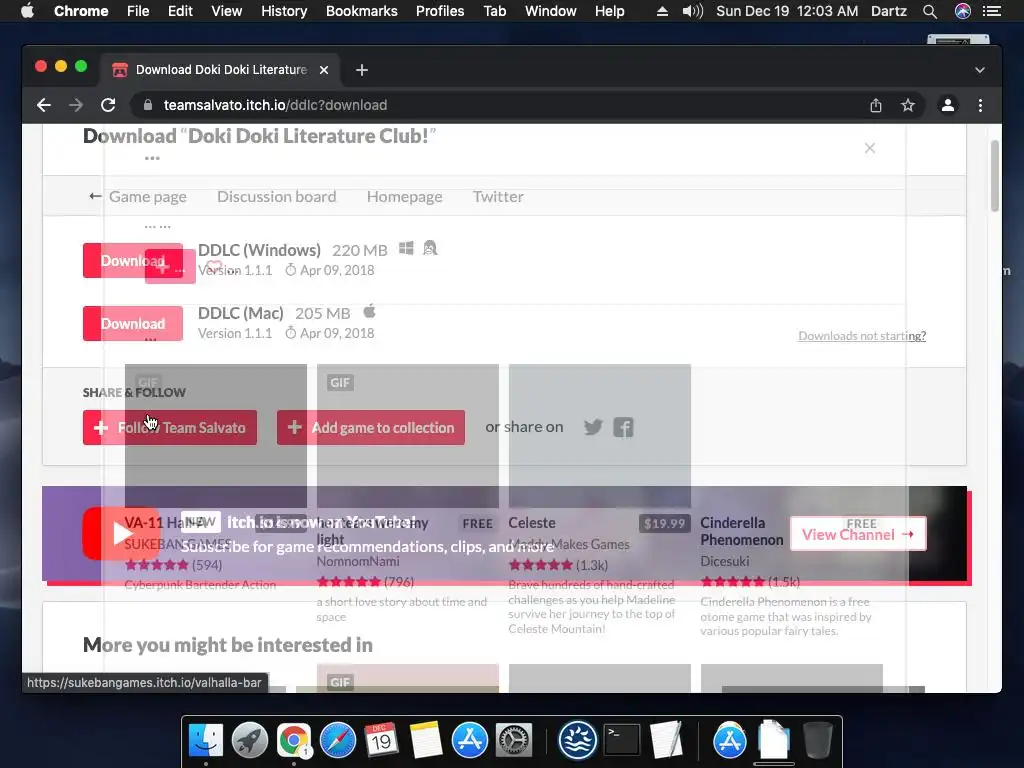Viewport: 1024px width, 768px height.
Task: Click the eject icon in menu bar
Action: pyautogui.click(x=662, y=11)
